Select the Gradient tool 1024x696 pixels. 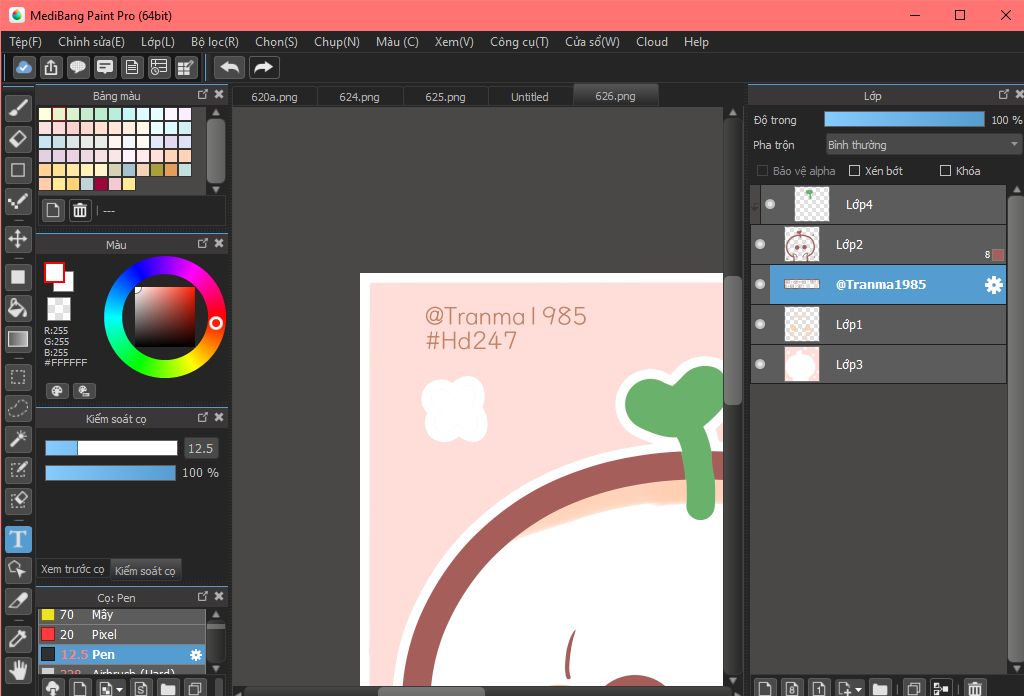click(x=18, y=339)
